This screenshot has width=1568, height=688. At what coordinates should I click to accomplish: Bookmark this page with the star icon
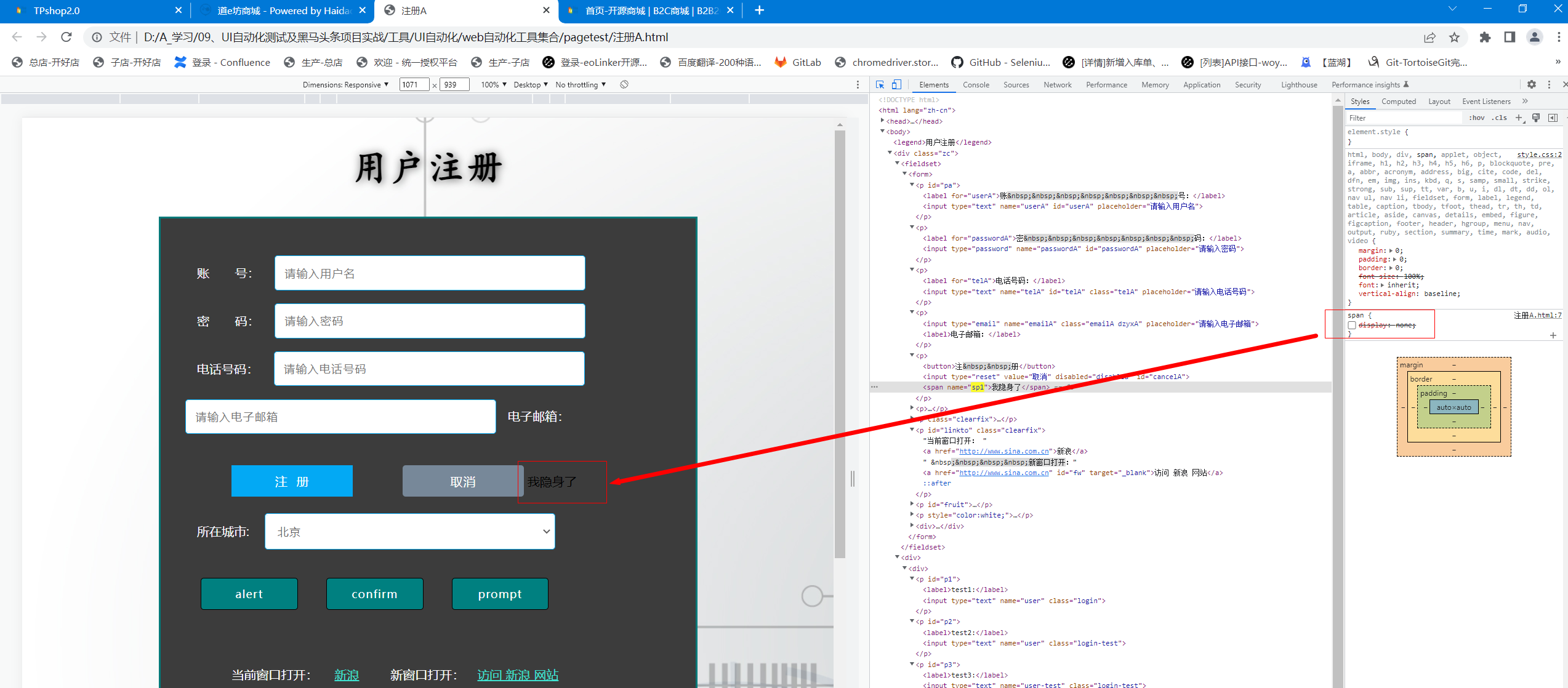point(1454,38)
